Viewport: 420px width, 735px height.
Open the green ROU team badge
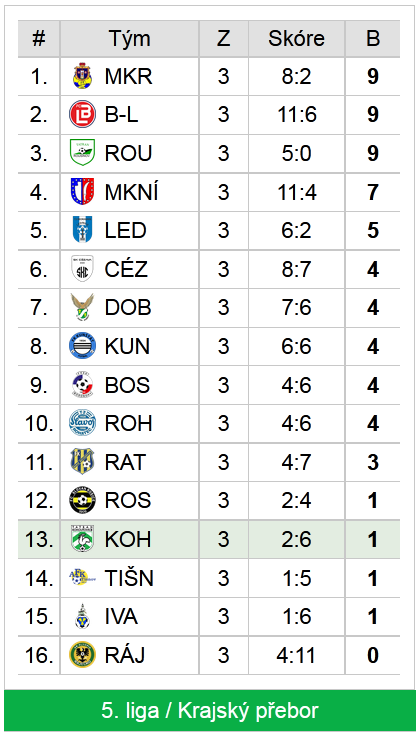coord(82,153)
